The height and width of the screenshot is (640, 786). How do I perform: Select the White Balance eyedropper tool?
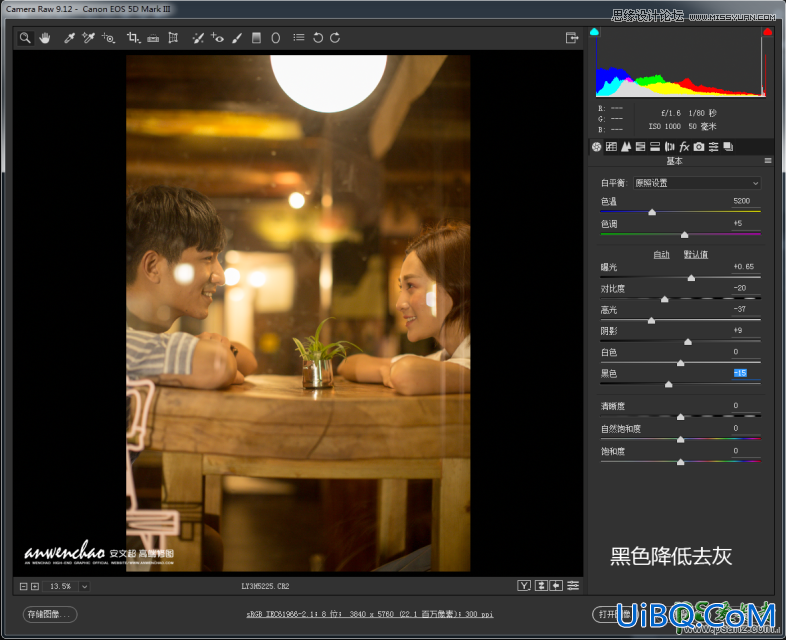(x=69, y=38)
